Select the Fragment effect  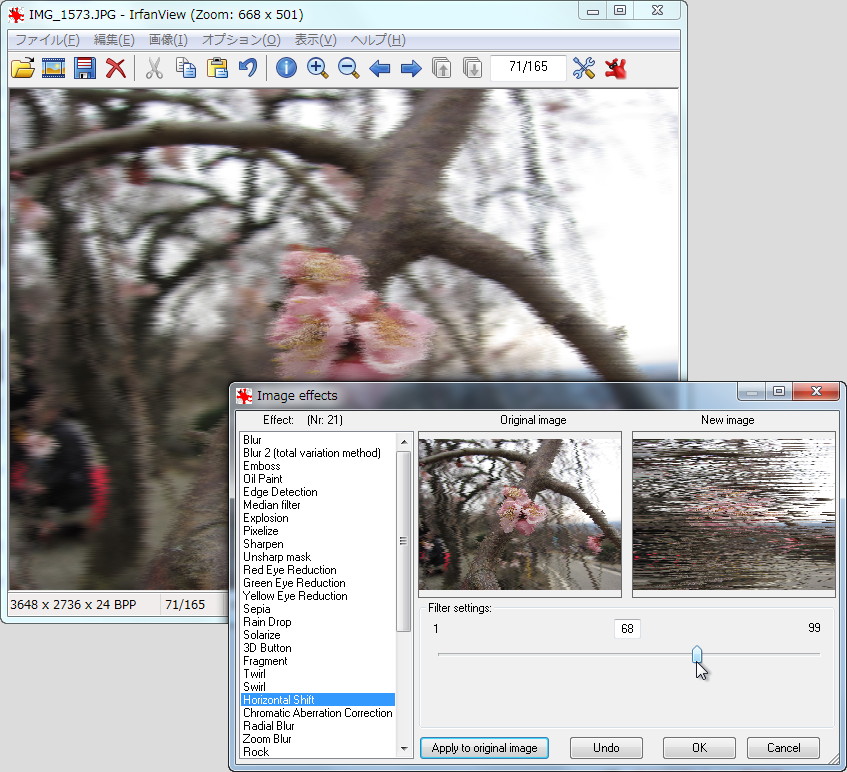(x=265, y=661)
